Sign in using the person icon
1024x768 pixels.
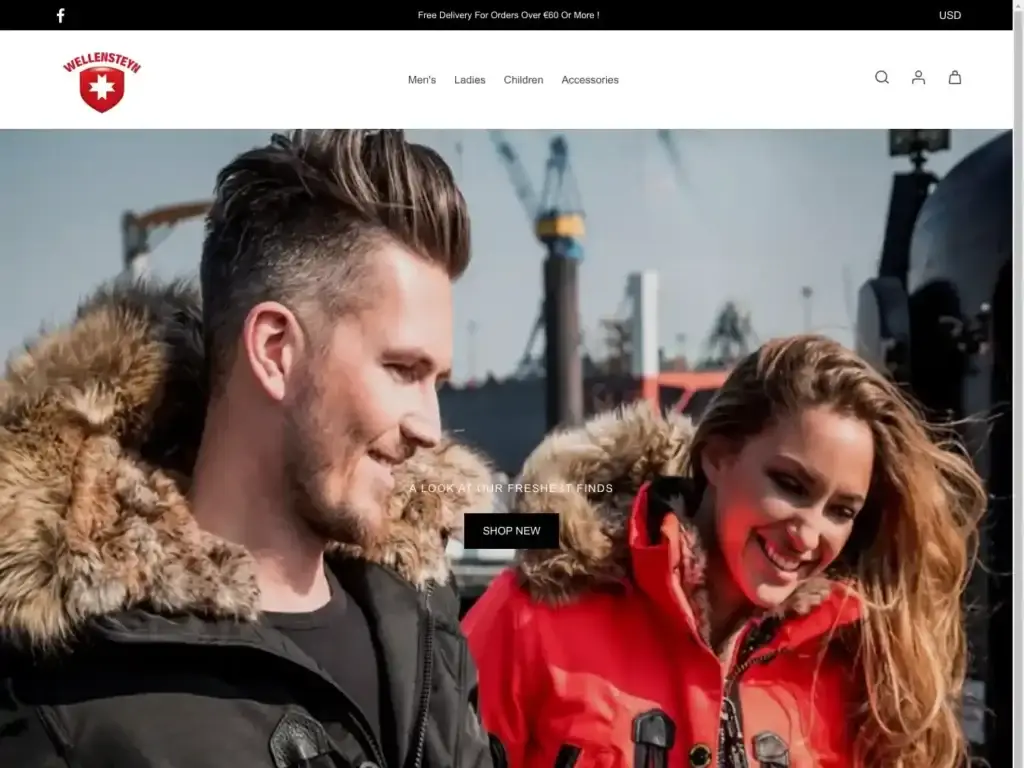pos(918,77)
